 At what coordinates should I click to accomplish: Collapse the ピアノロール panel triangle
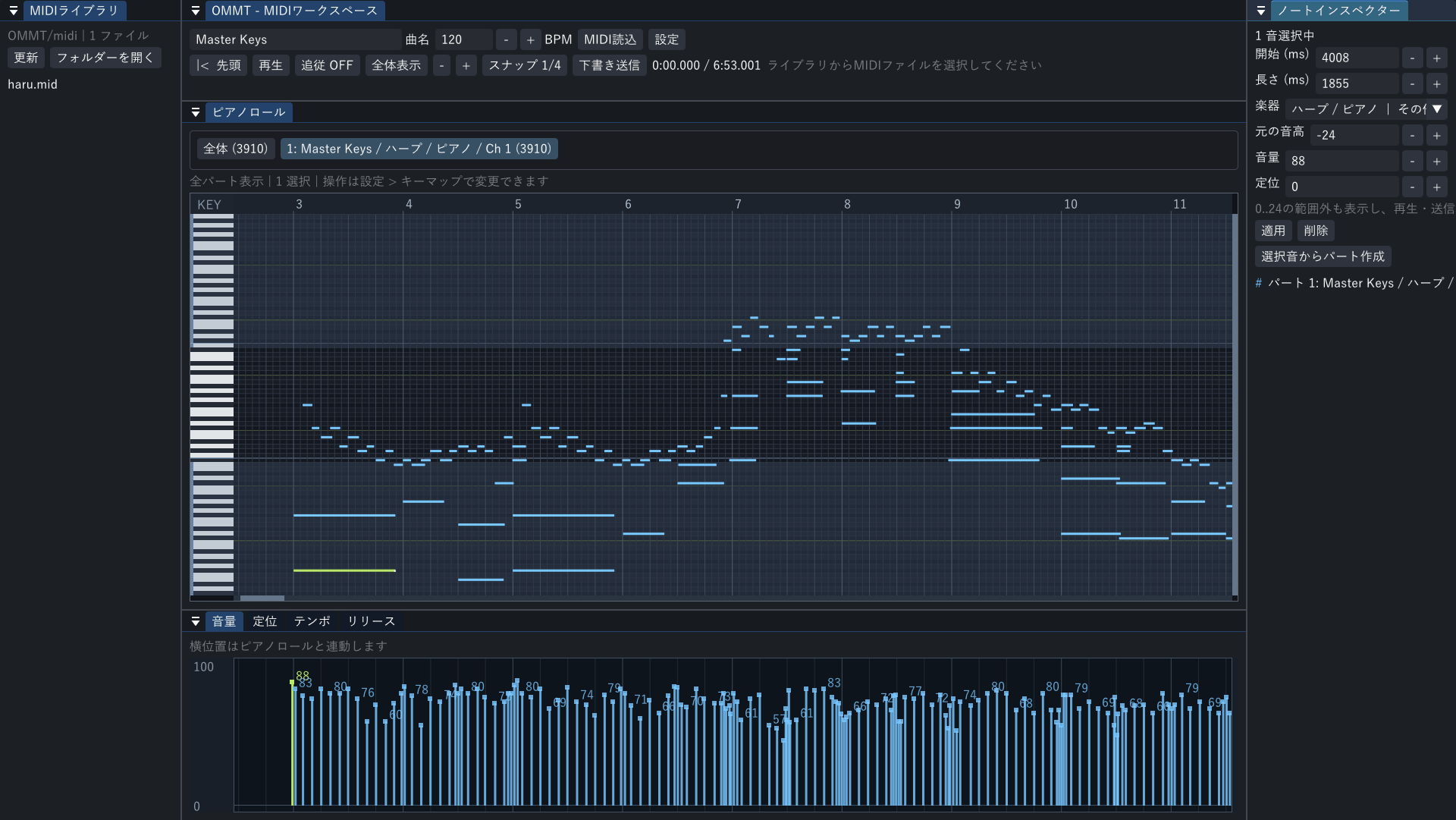(x=196, y=112)
